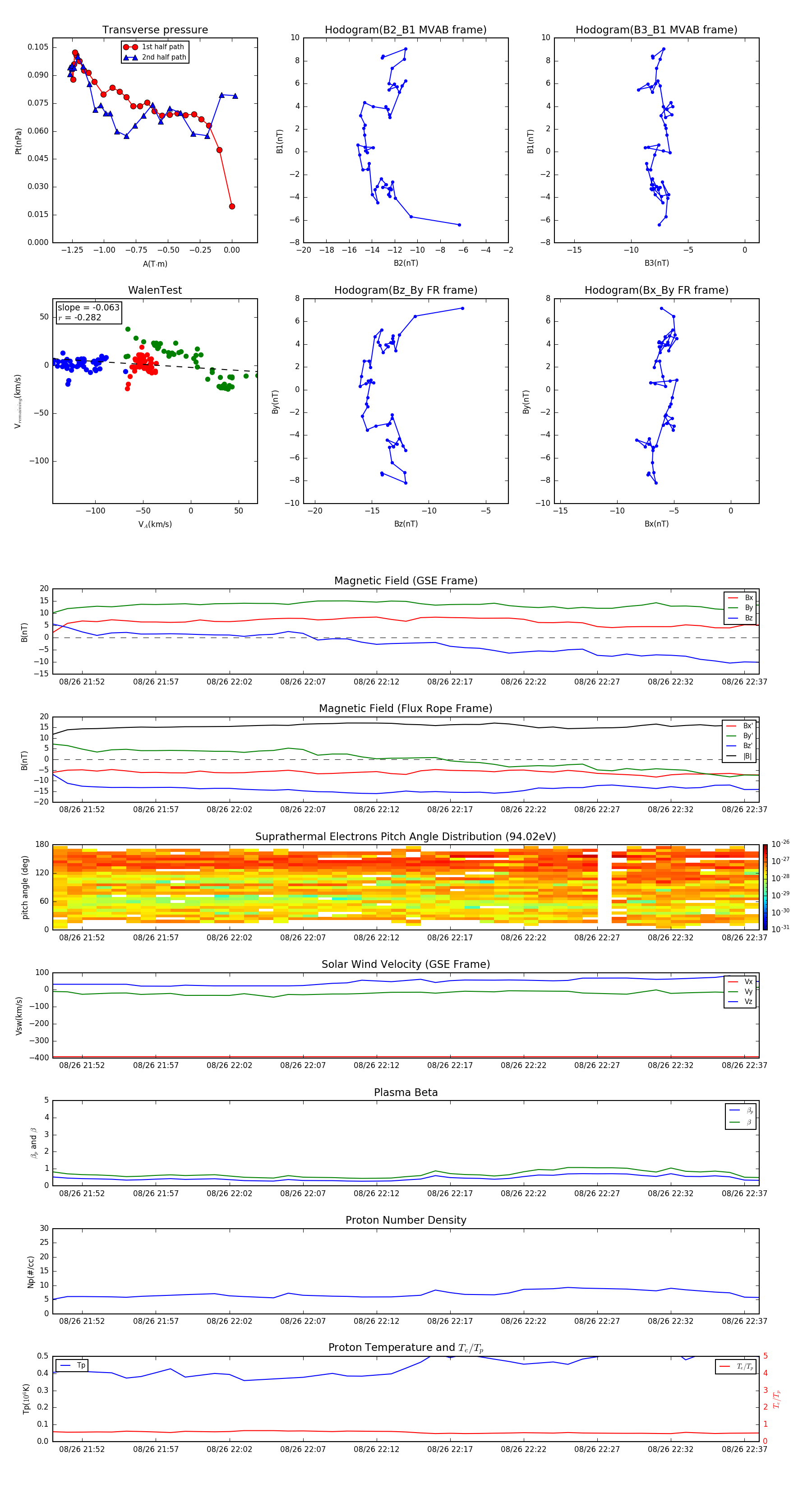Click the 'Plasma Beta' title
Screen dimensions: 812x1489
coord(406,1092)
